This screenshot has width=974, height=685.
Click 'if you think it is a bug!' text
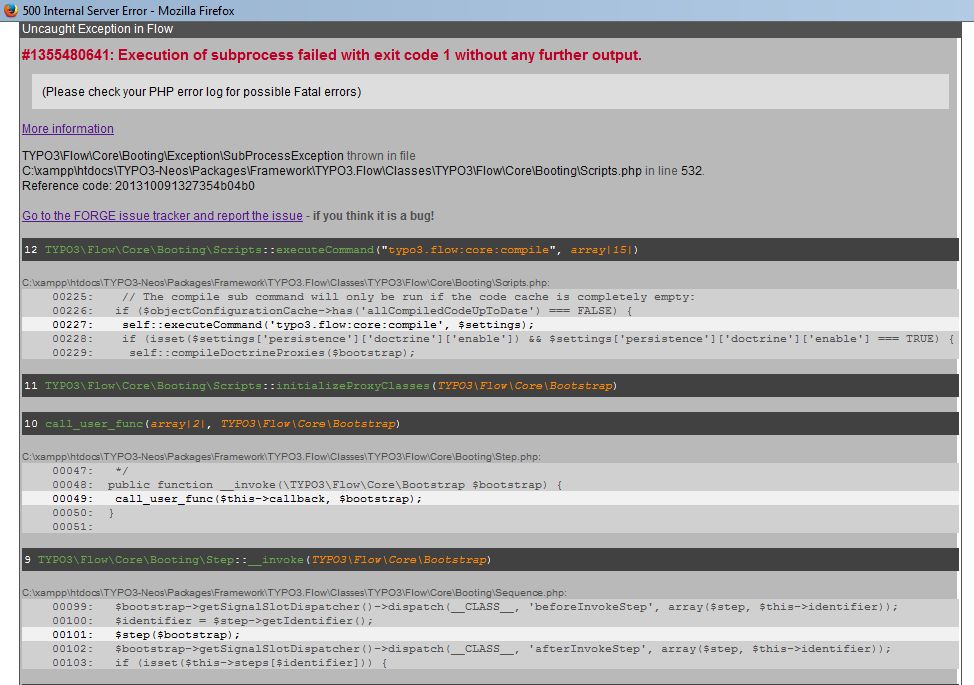pos(373,215)
